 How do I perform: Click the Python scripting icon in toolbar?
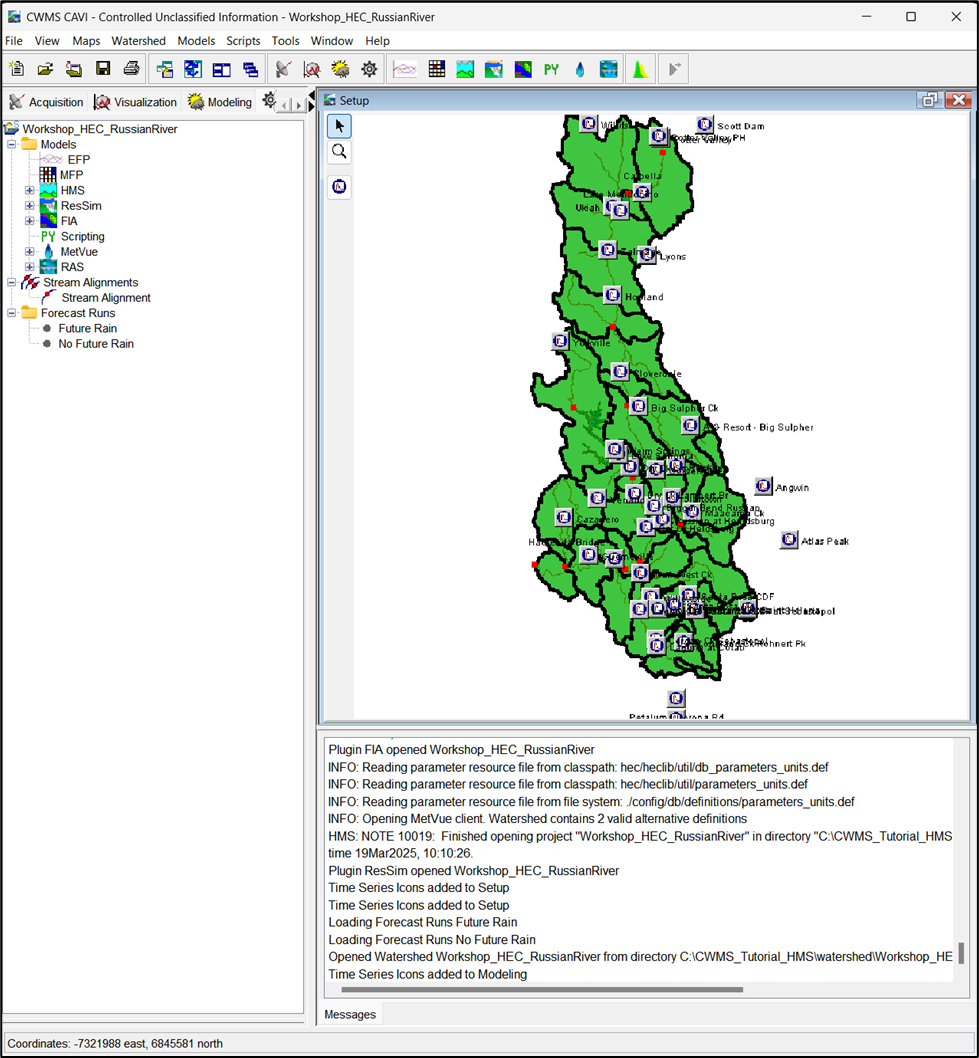coord(551,69)
